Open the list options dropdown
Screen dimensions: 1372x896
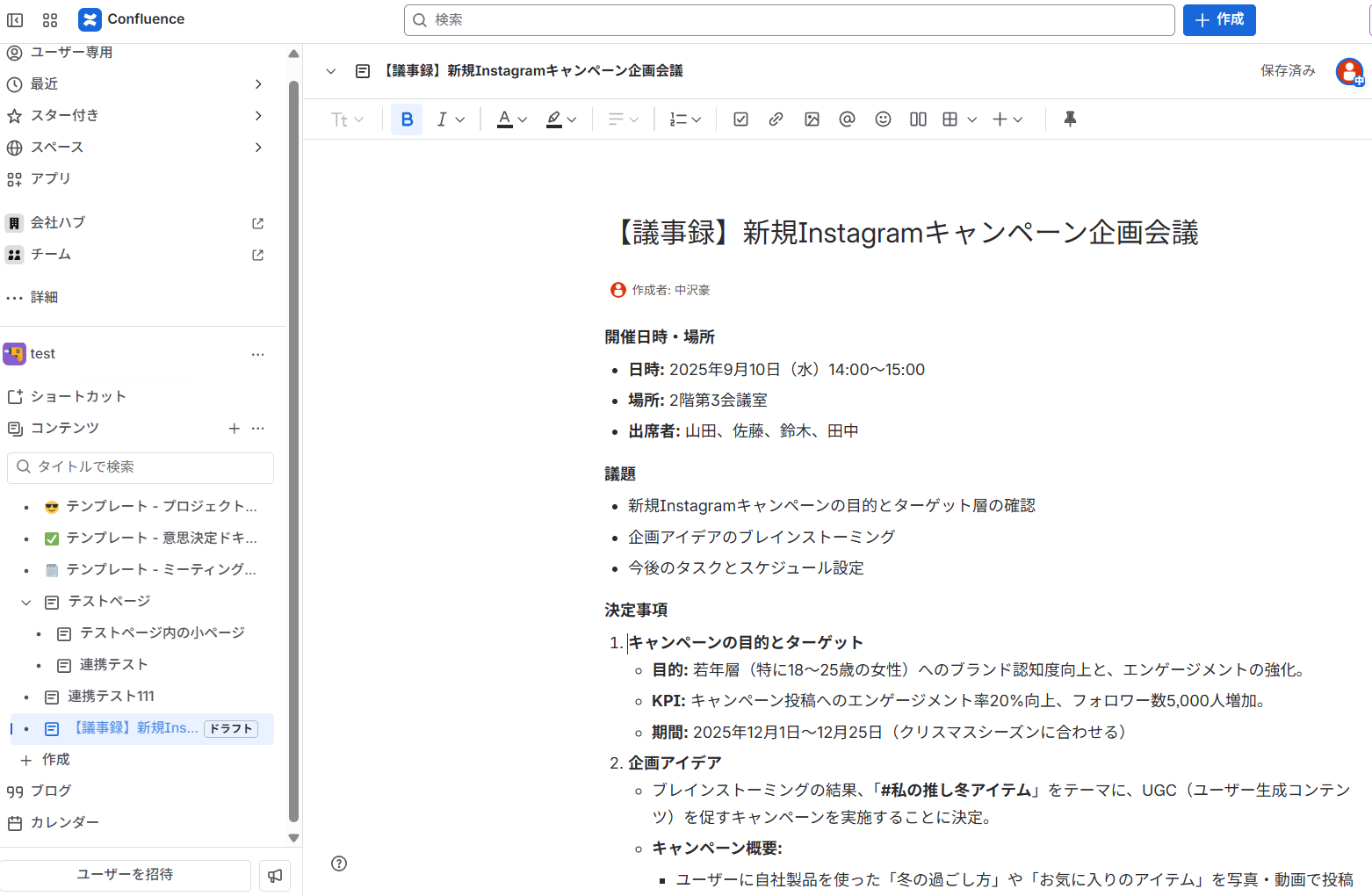click(x=685, y=119)
